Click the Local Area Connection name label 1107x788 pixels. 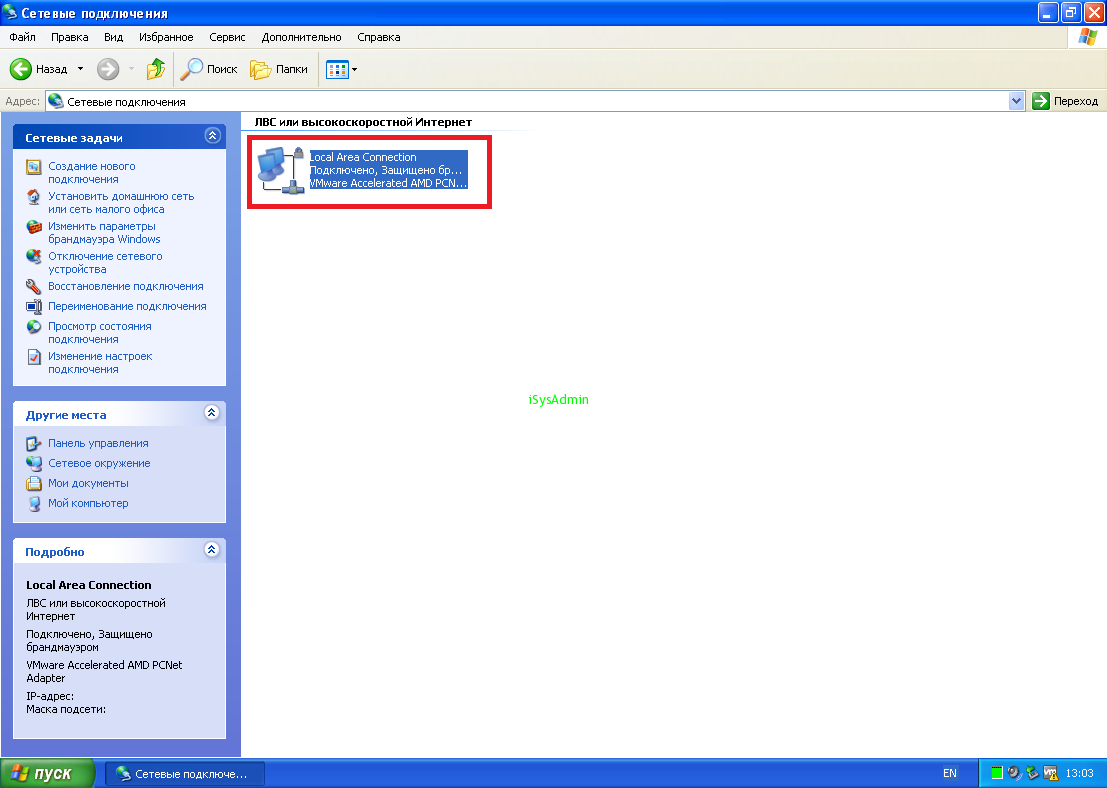pyautogui.click(x=364, y=157)
